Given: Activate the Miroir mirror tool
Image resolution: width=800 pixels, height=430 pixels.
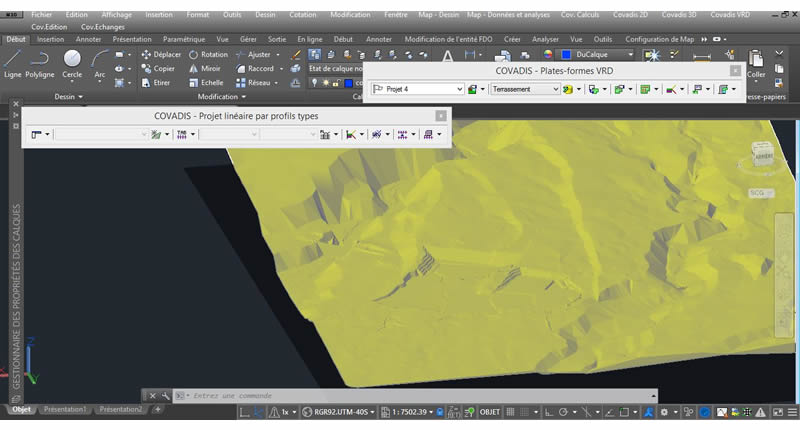Looking at the screenshot, I should tap(205, 68).
